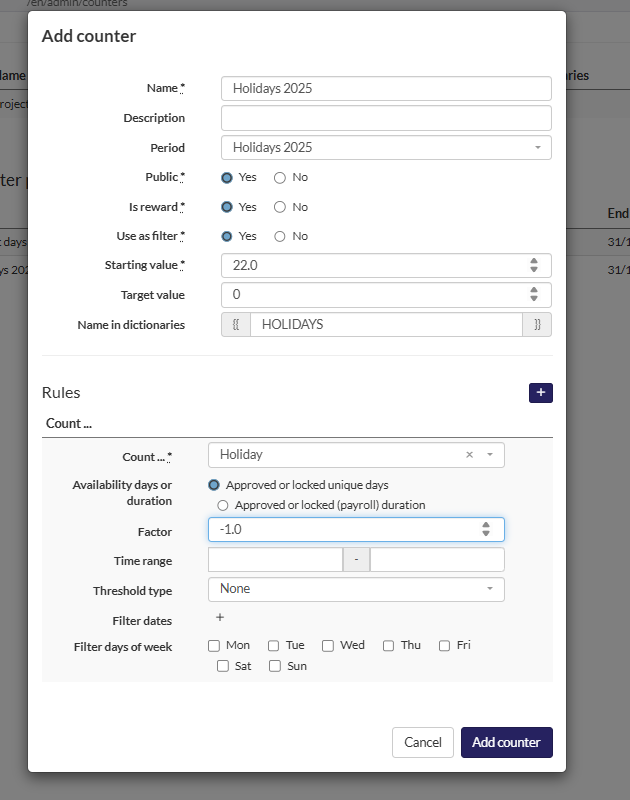
Task: Enable the Fri day of week filter
Action: click(445, 646)
